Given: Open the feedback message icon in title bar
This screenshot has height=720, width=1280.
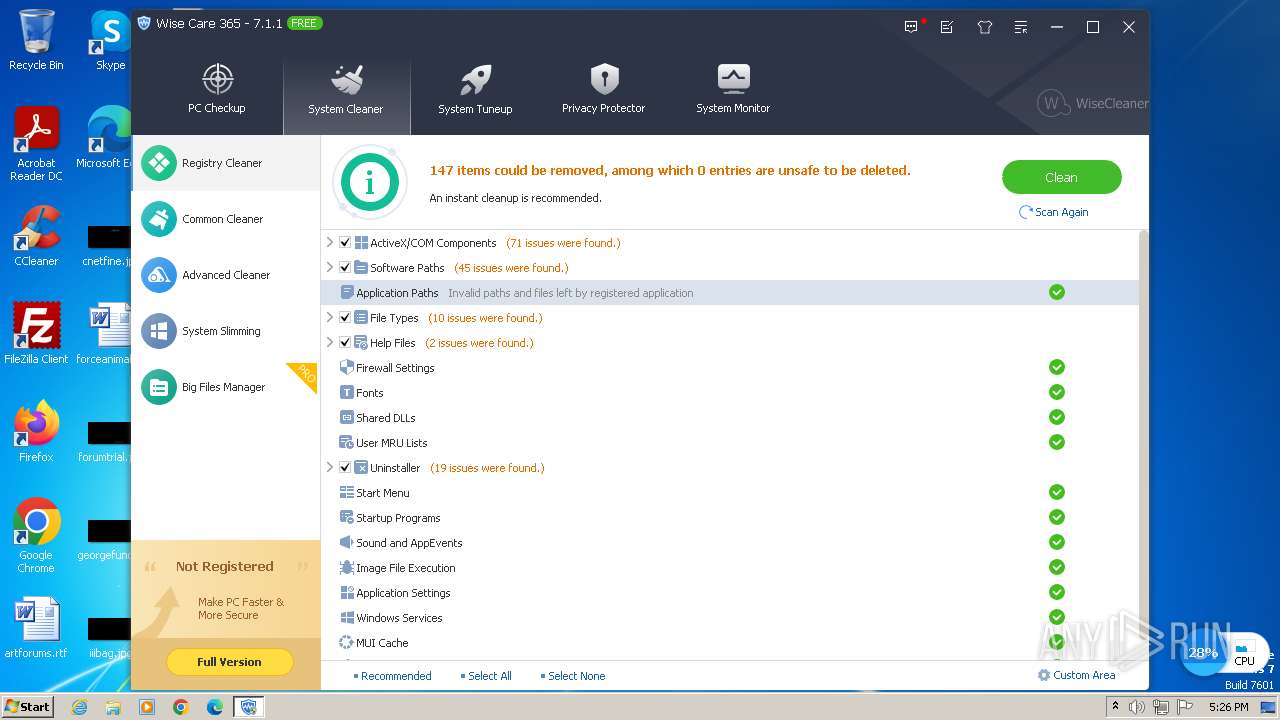Looking at the screenshot, I should [911, 27].
